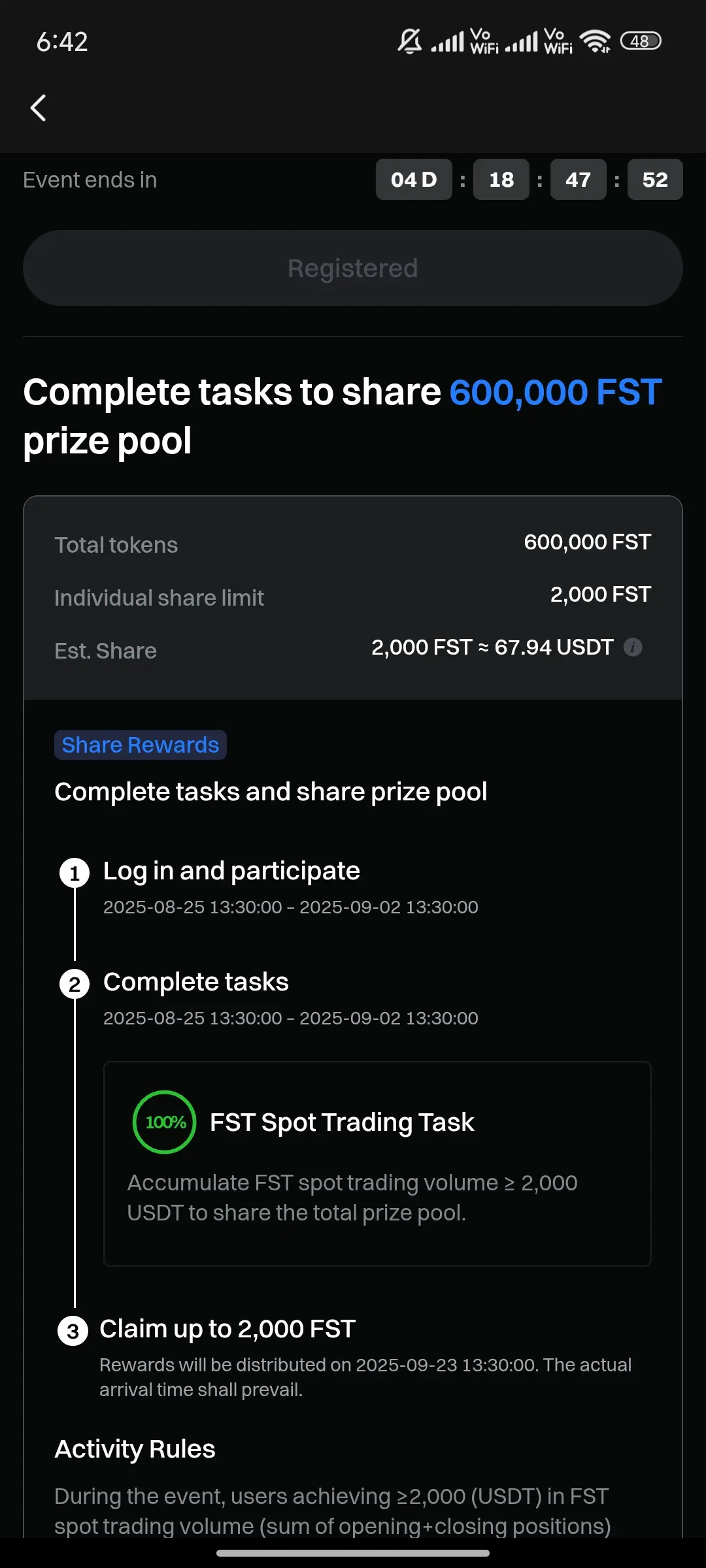Viewport: 706px width, 1568px height.
Task: Select step 2 circle marker
Action: click(x=75, y=984)
